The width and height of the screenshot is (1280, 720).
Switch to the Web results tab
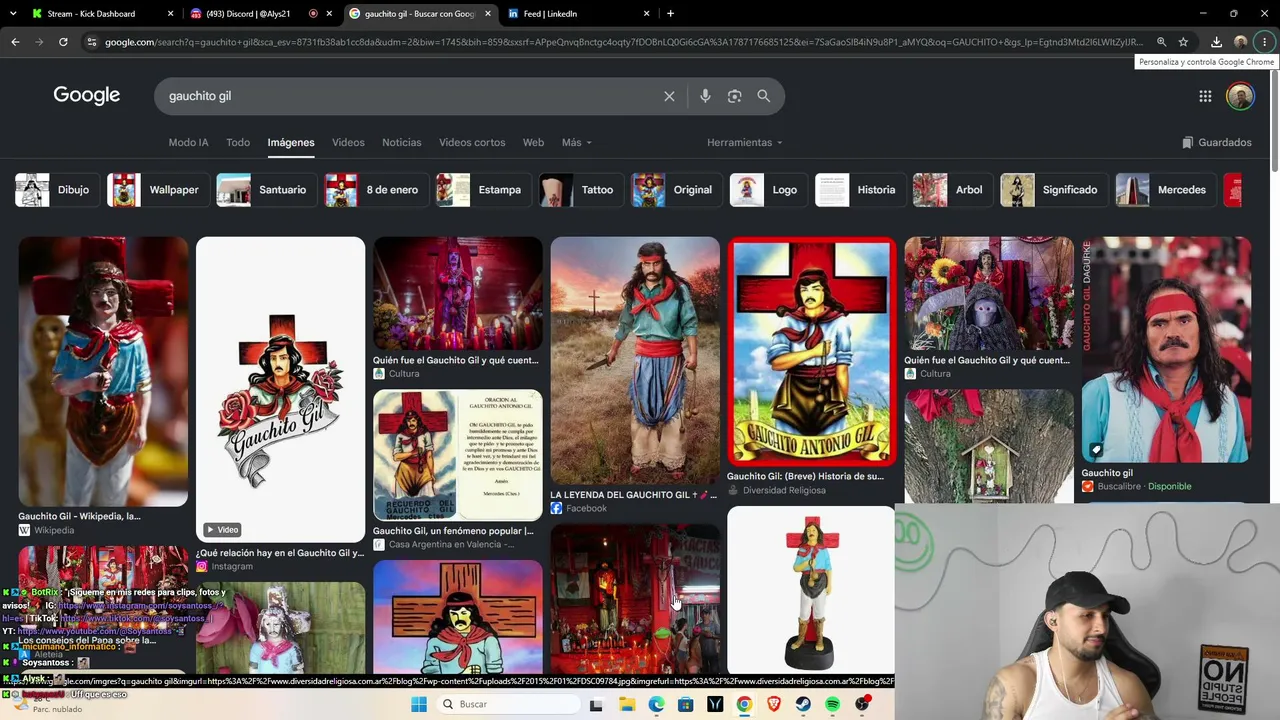[x=533, y=142]
